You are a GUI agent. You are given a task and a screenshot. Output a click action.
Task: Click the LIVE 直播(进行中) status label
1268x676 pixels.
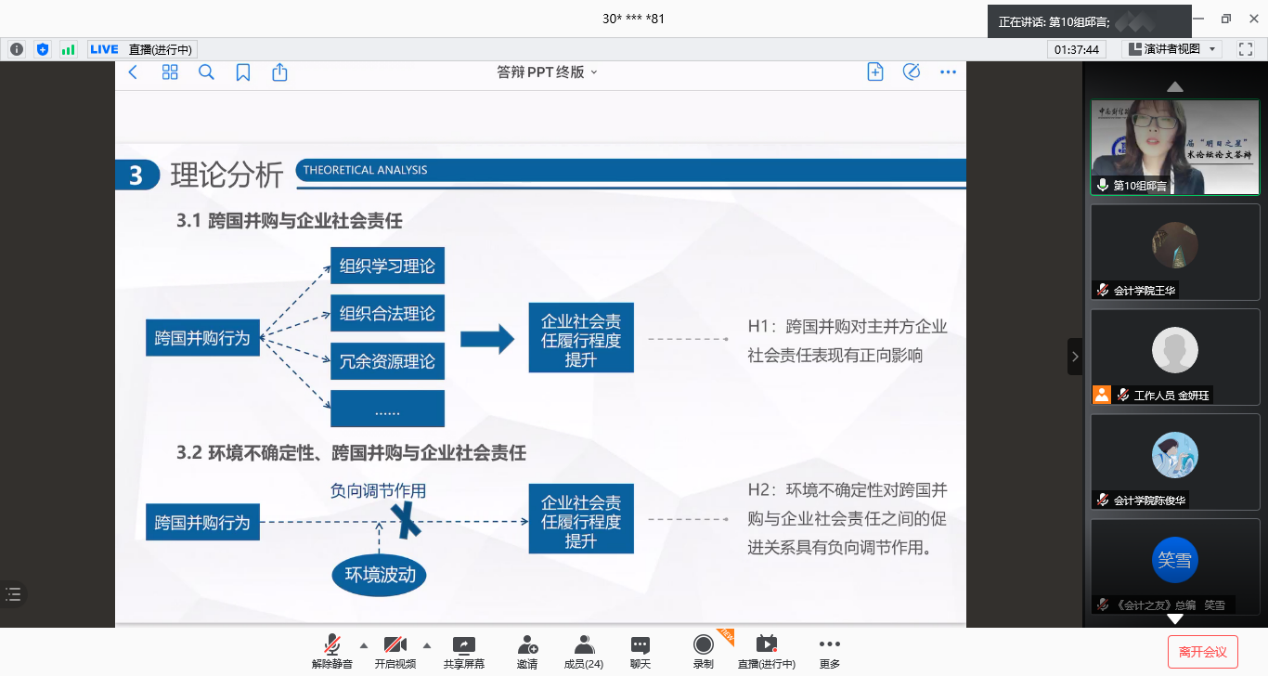coord(141,49)
